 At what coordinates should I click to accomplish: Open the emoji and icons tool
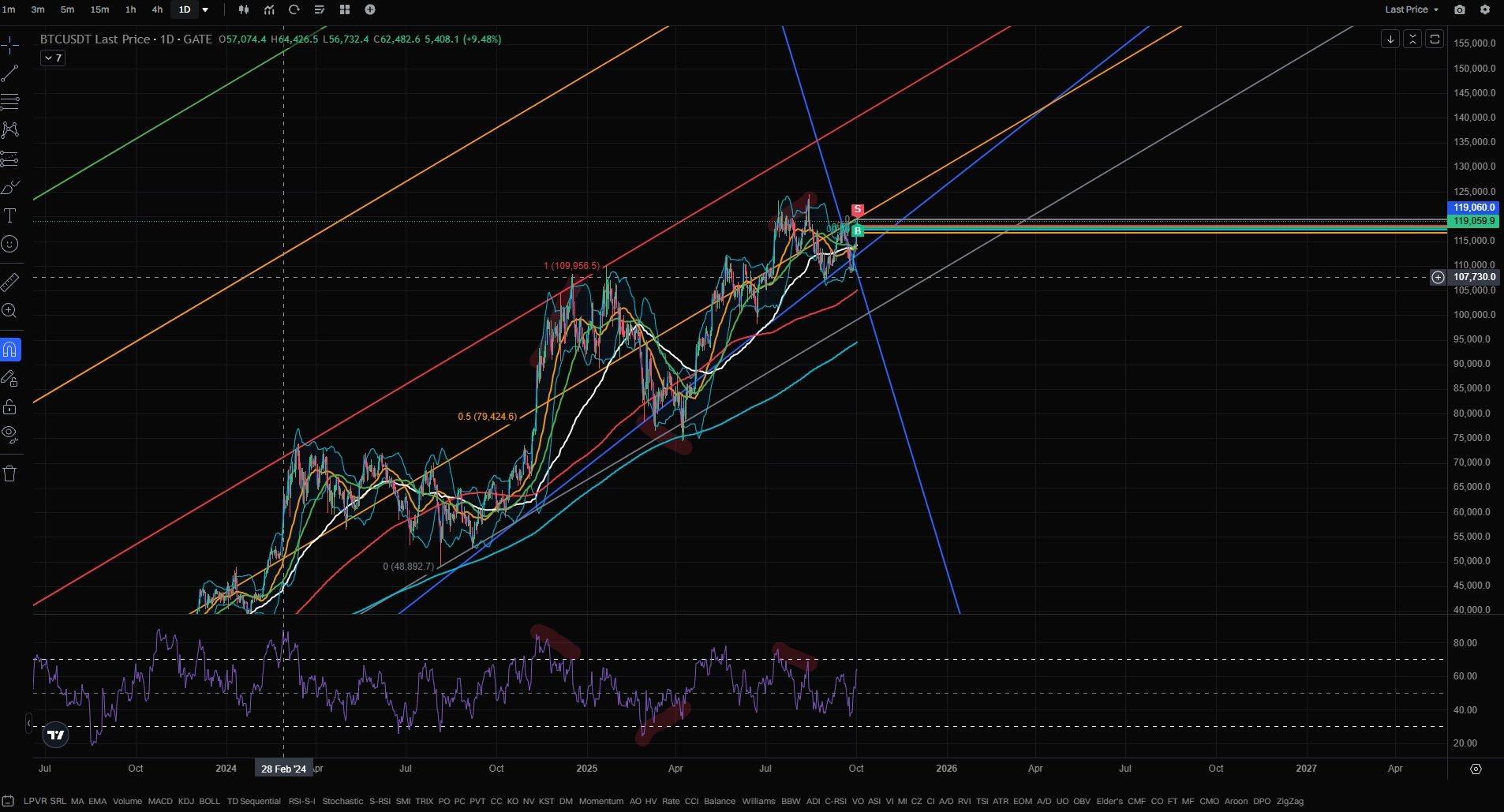(9, 245)
